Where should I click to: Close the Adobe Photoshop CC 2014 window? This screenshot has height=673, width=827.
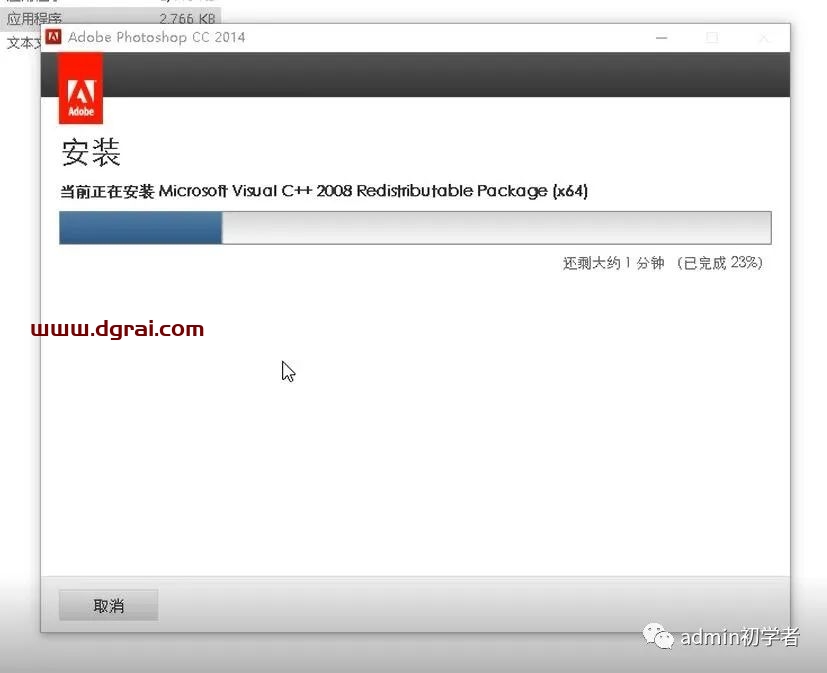(x=763, y=38)
